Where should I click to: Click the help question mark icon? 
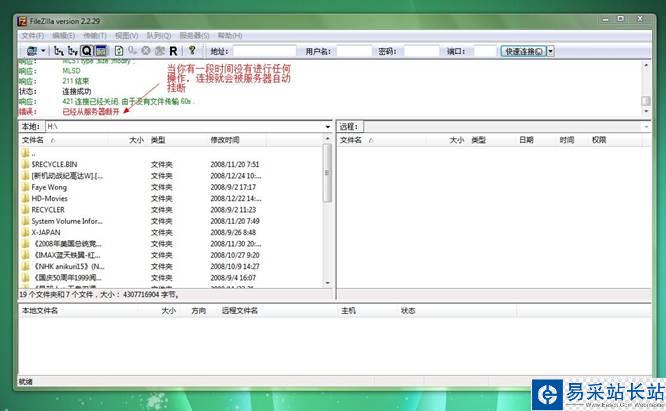click(192, 51)
